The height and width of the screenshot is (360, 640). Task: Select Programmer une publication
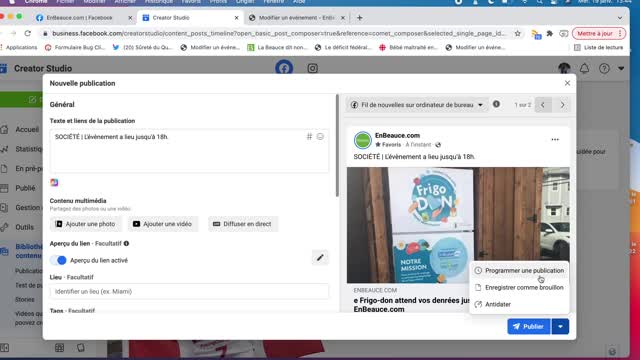pyautogui.click(x=519, y=271)
